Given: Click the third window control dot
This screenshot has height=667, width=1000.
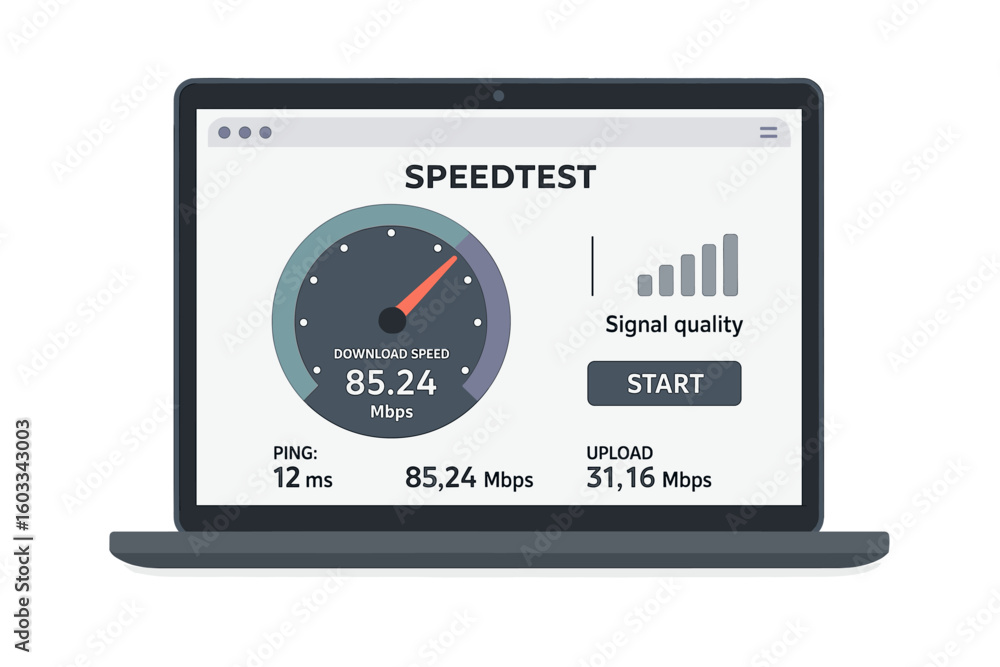Looking at the screenshot, I should pyautogui.click(x=265, y=133).
